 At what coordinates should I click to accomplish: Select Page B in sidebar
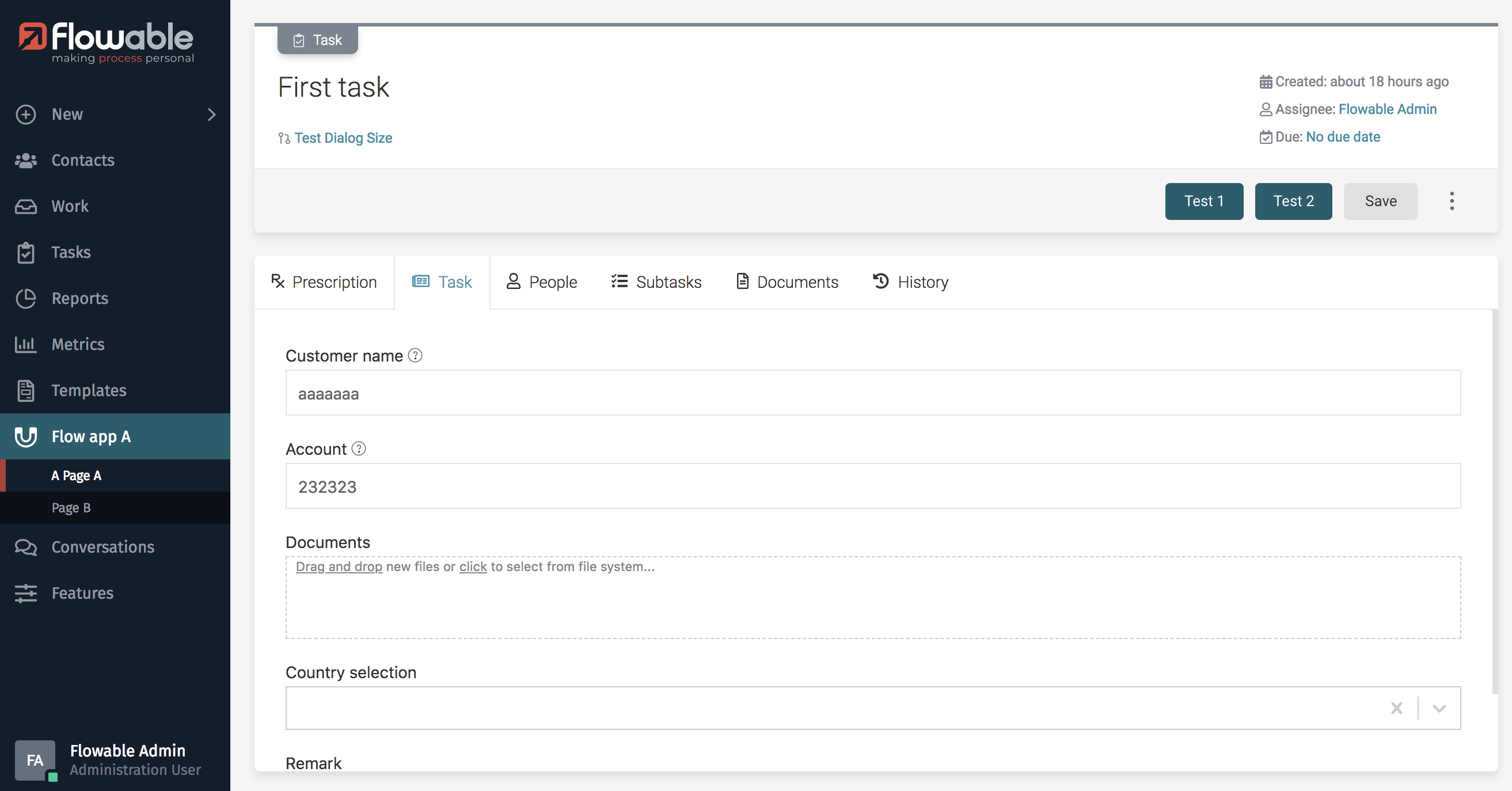click(71, 508)
